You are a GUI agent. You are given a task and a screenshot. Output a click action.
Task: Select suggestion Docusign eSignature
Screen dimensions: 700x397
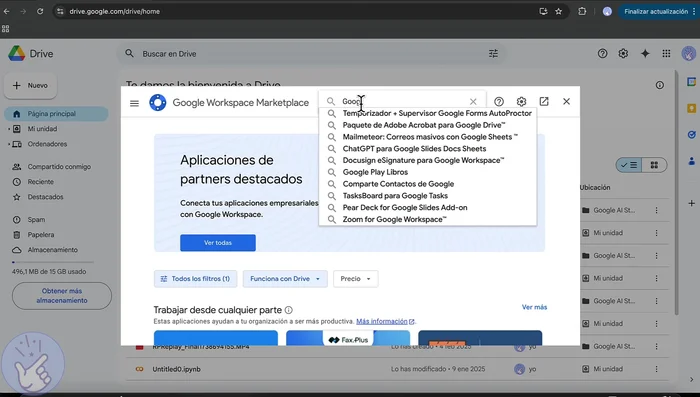pos(428,160)
